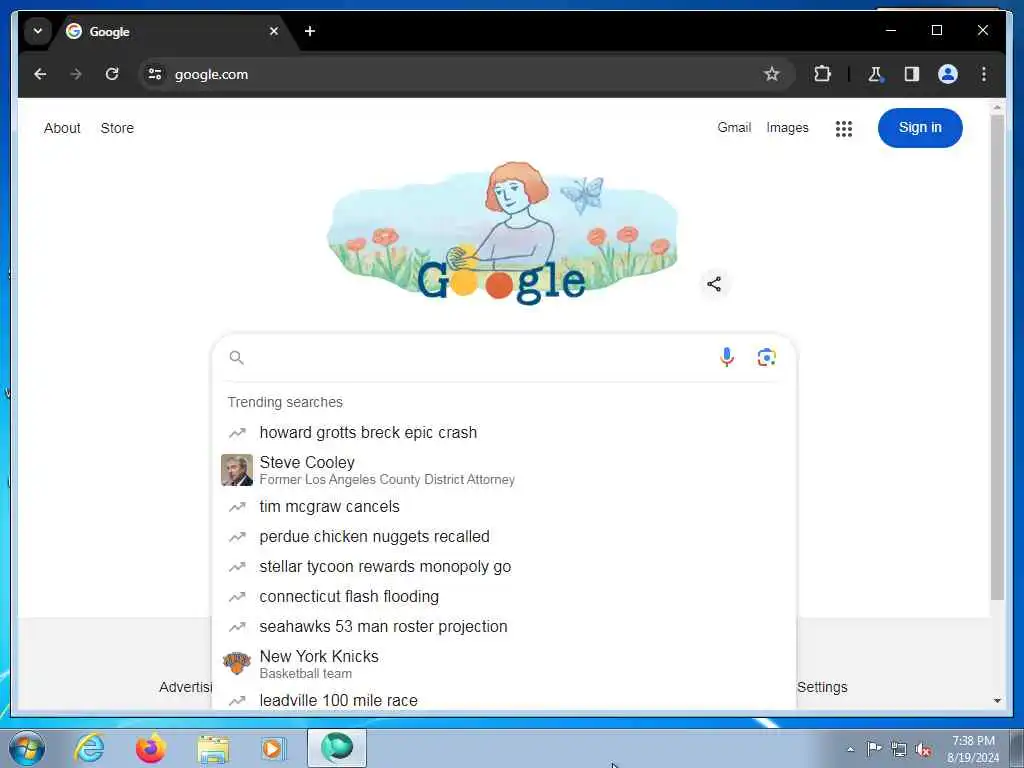Select 'leadville 100 mile race' suggestion
1024x768 pixels.
click(x=504, y=700)
